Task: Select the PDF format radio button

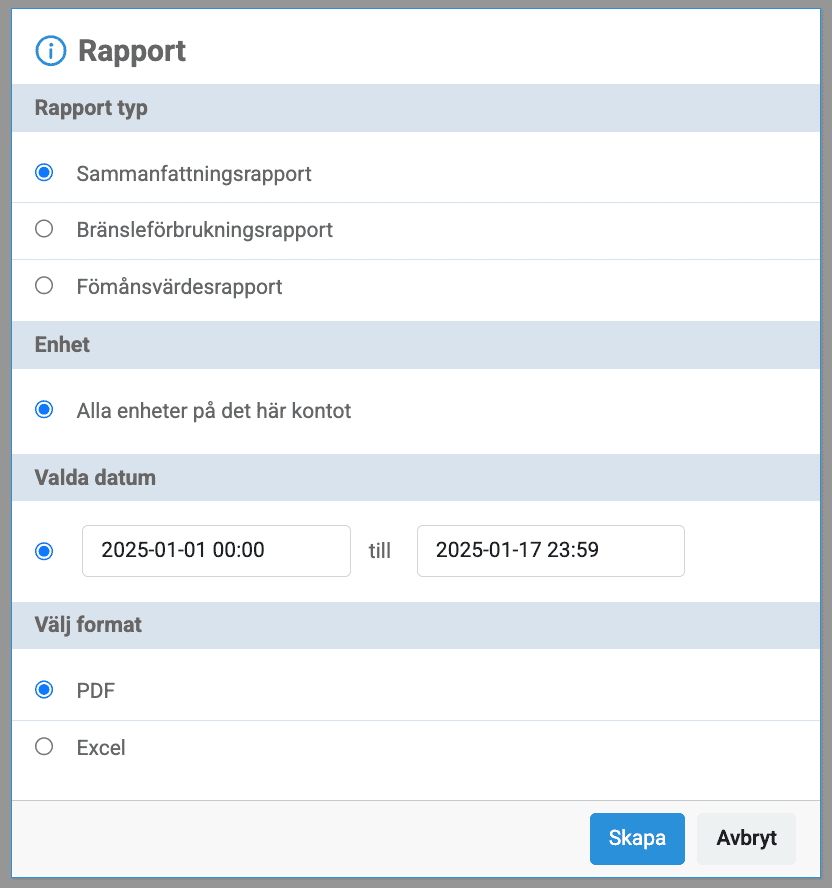Action: coord(44,690)
